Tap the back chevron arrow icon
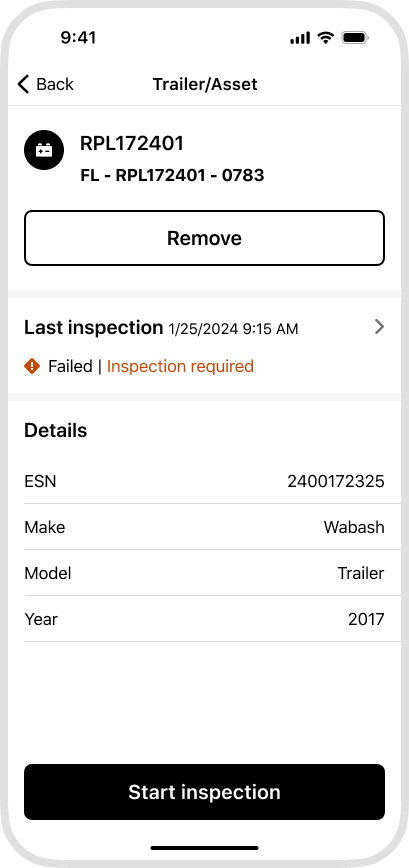 23,84
